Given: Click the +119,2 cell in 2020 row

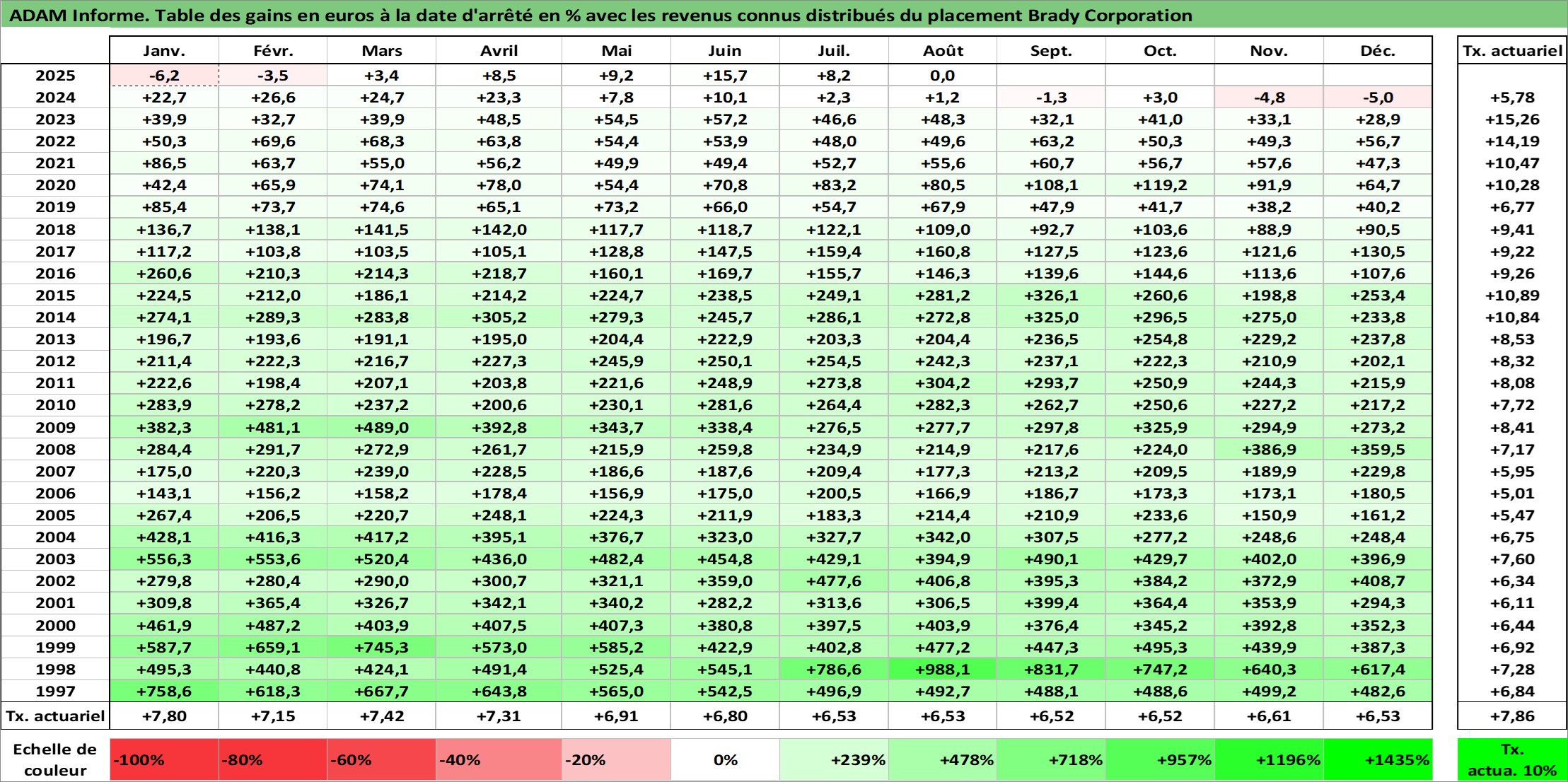Looking at the screenshot, I should click(x=1160, y=185).
